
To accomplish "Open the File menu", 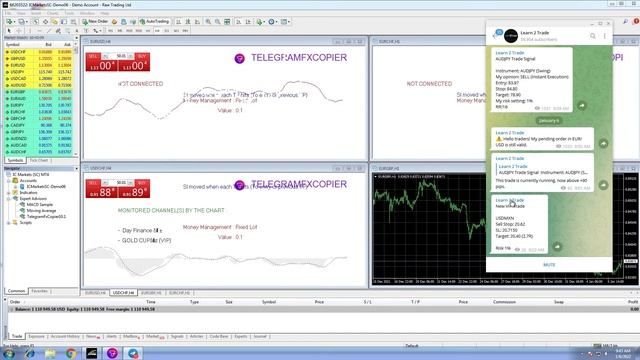I will [x=8, y=13].
